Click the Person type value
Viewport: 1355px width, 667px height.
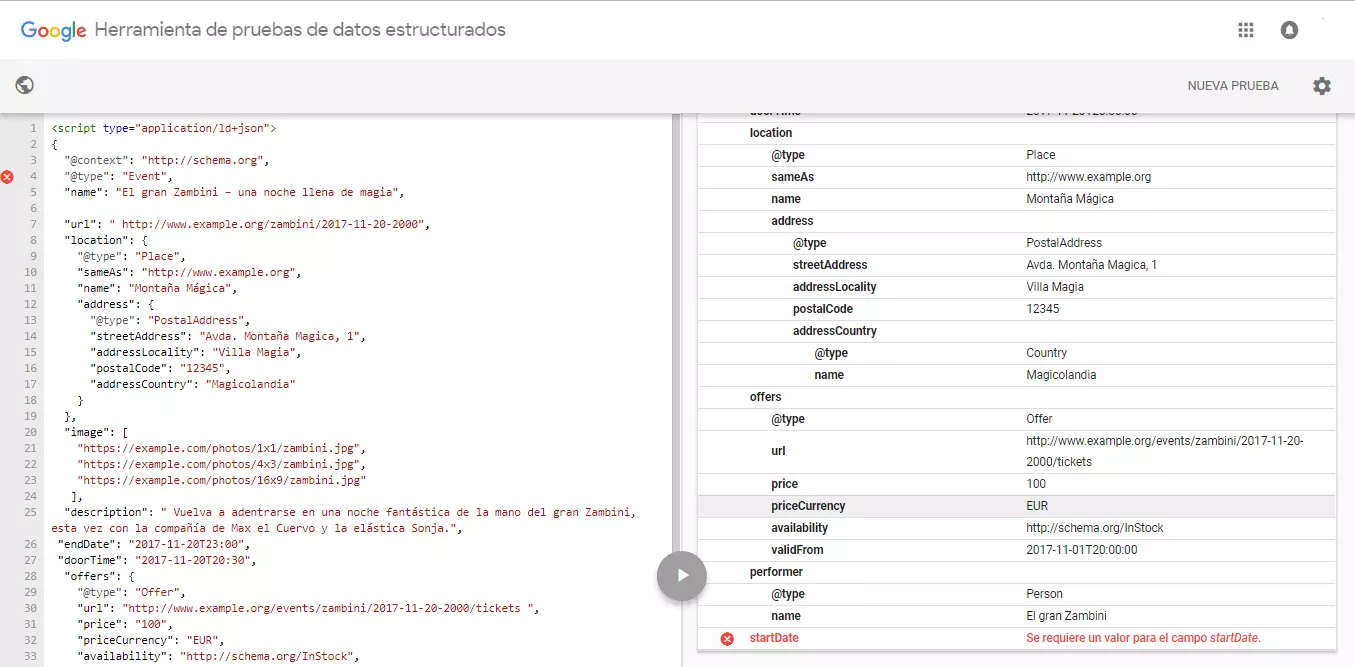[1044, 594]
